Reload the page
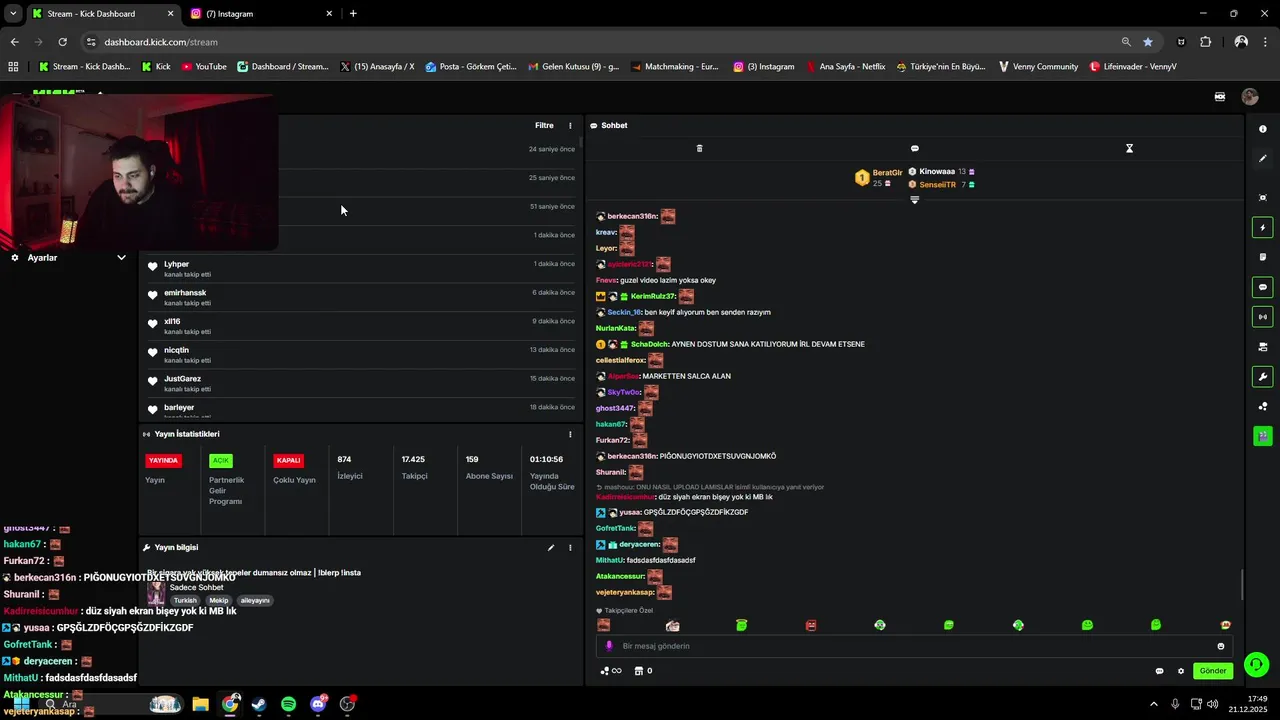 (62, 42)
